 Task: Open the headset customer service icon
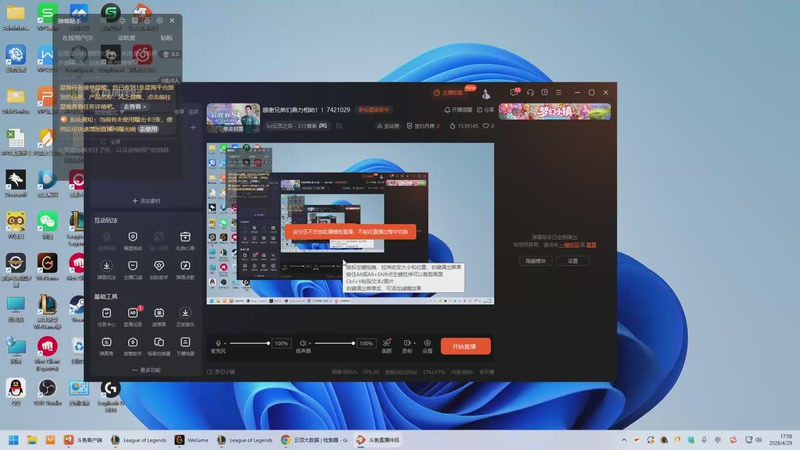[530, 92]
